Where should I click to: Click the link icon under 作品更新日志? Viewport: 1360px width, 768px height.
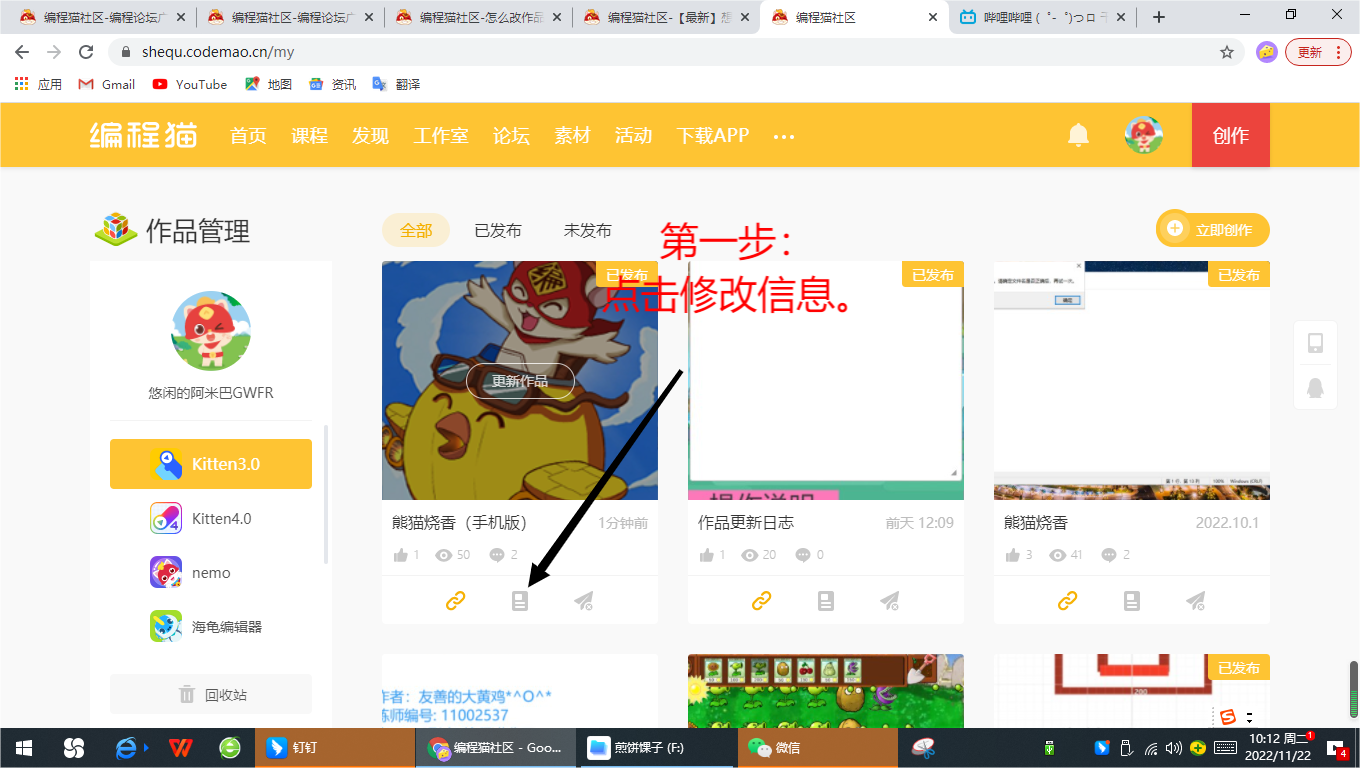pos(762,600)
